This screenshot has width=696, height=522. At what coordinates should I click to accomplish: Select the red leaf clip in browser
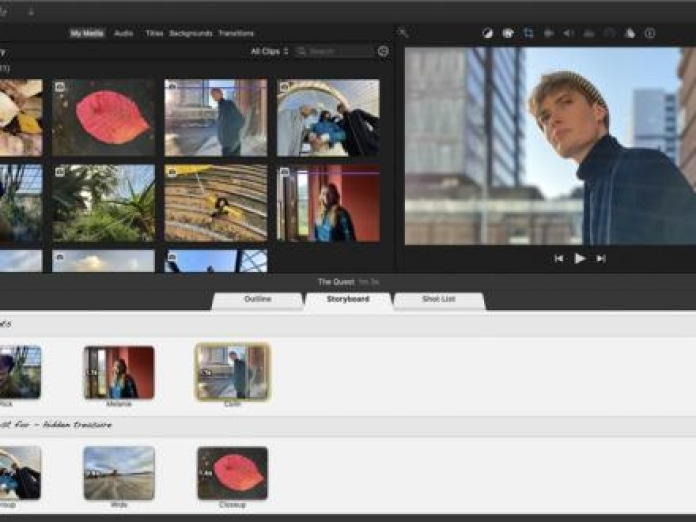coord(104,118)
